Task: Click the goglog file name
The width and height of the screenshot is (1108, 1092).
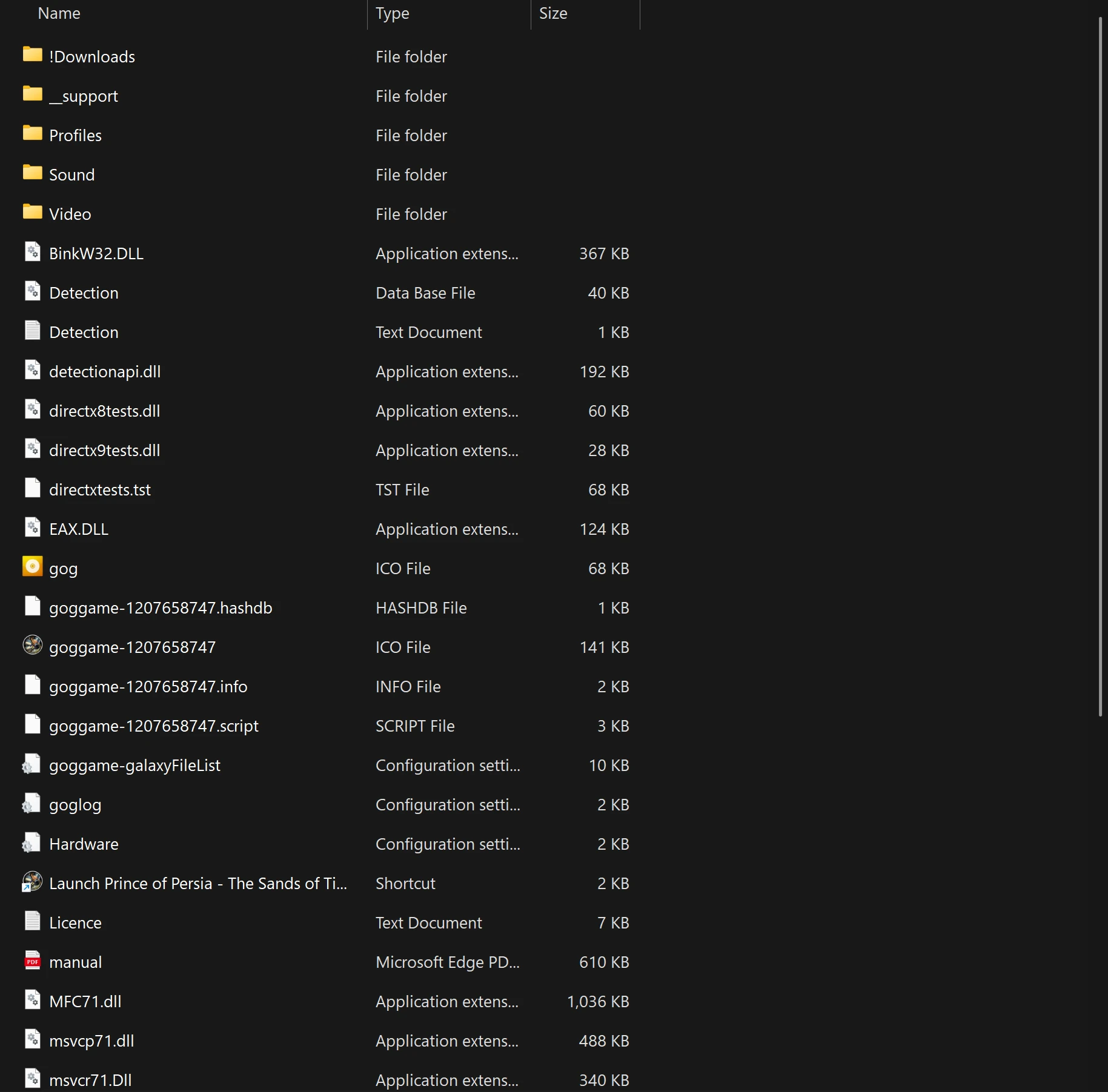Action: (x=75, y=805)
